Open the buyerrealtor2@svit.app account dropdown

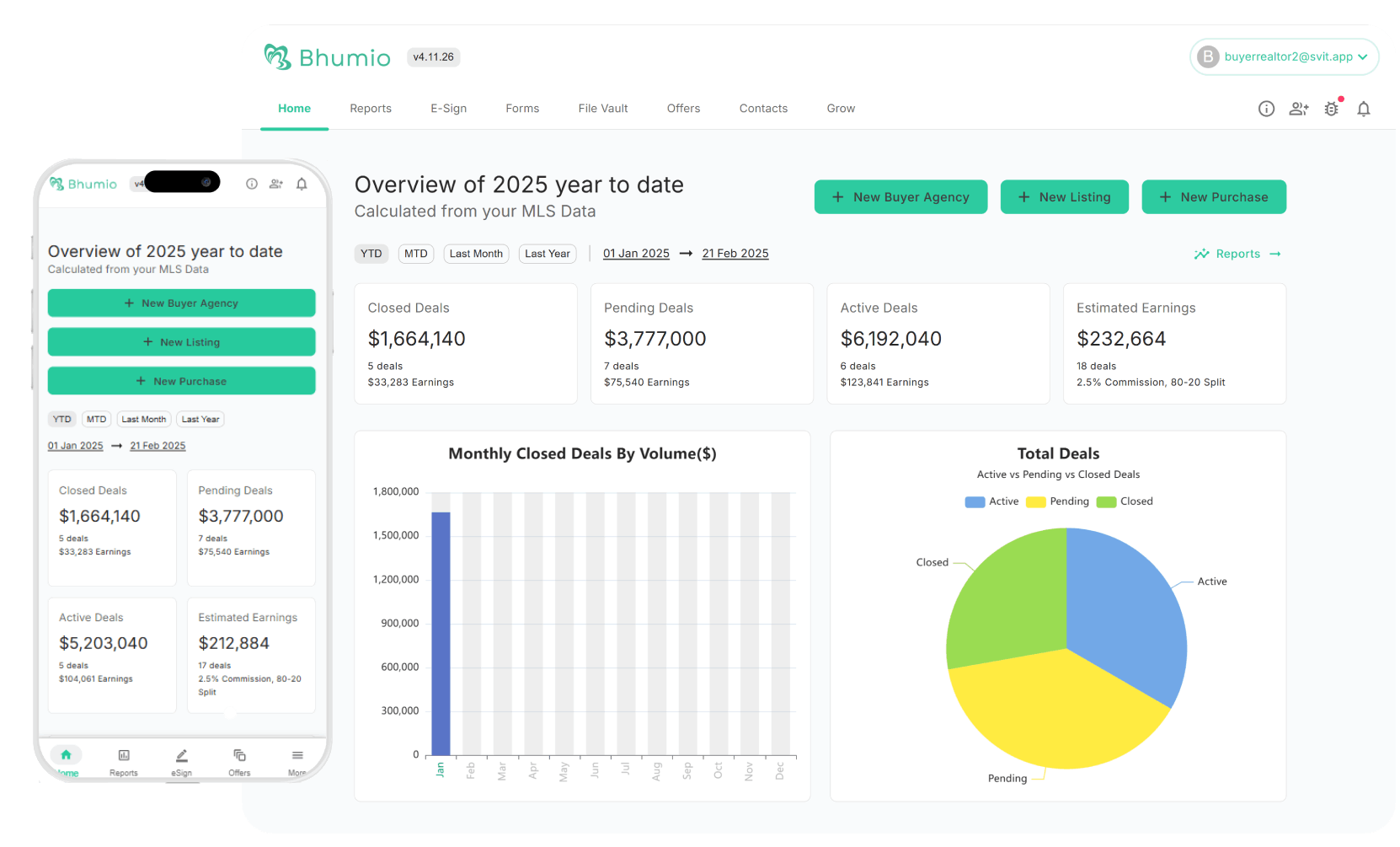click(x=1284, y=56)
